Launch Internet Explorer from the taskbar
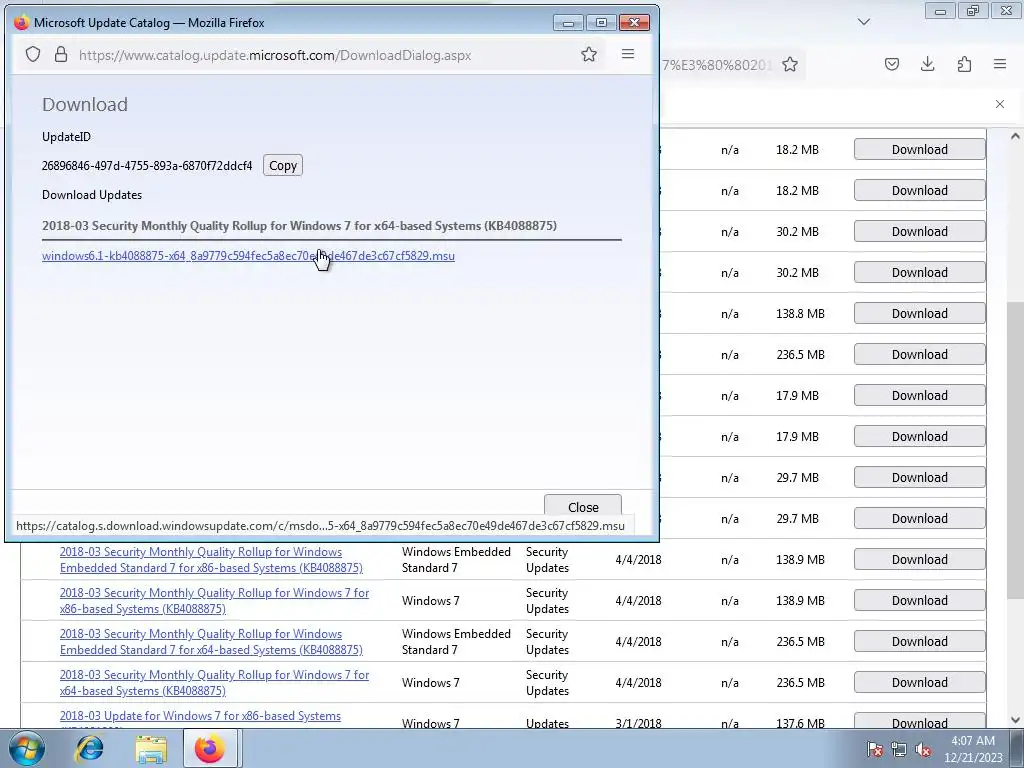The width and height of the screenshot is (1024, 768). point(89,748)
